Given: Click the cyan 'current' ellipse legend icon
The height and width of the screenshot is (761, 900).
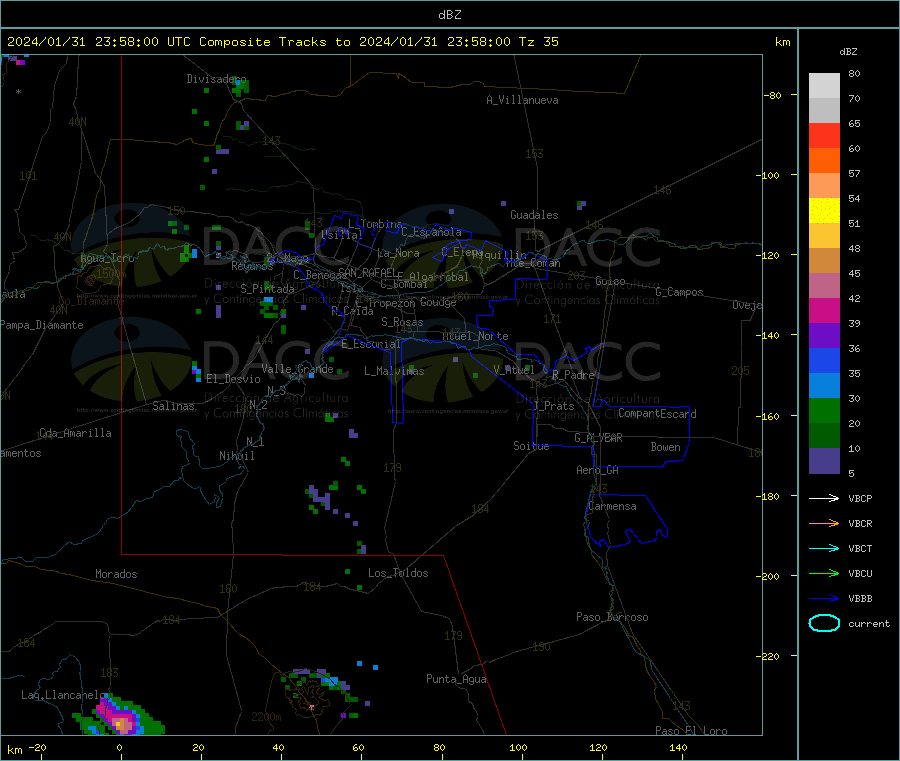Looking at the screenshot, I should 824,623.
